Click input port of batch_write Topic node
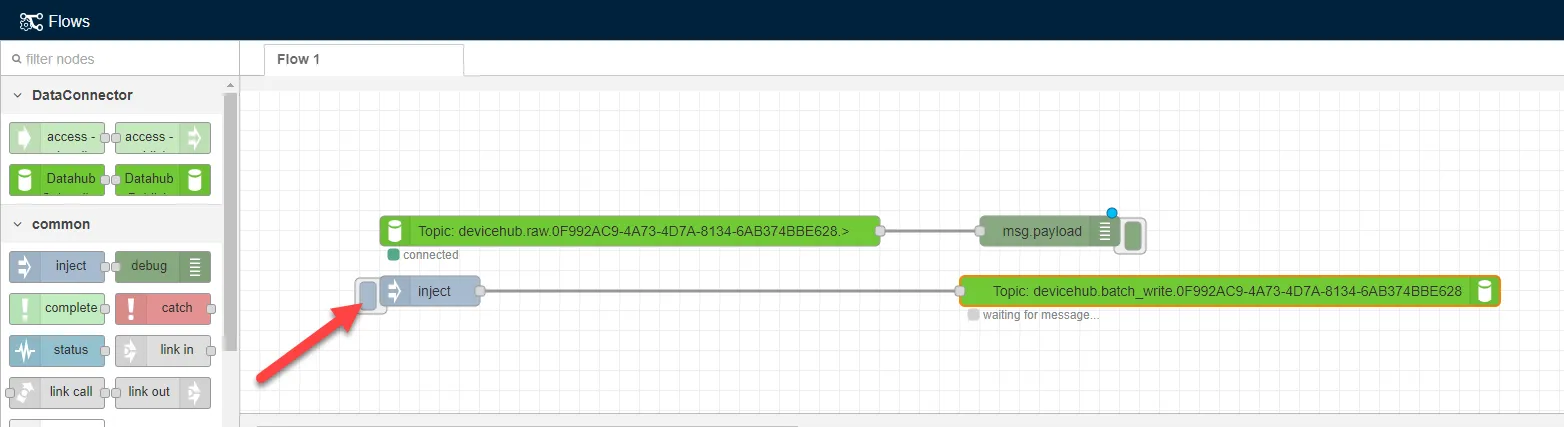The width and height of the screenshot is (1564, 427). pos(960,291)
